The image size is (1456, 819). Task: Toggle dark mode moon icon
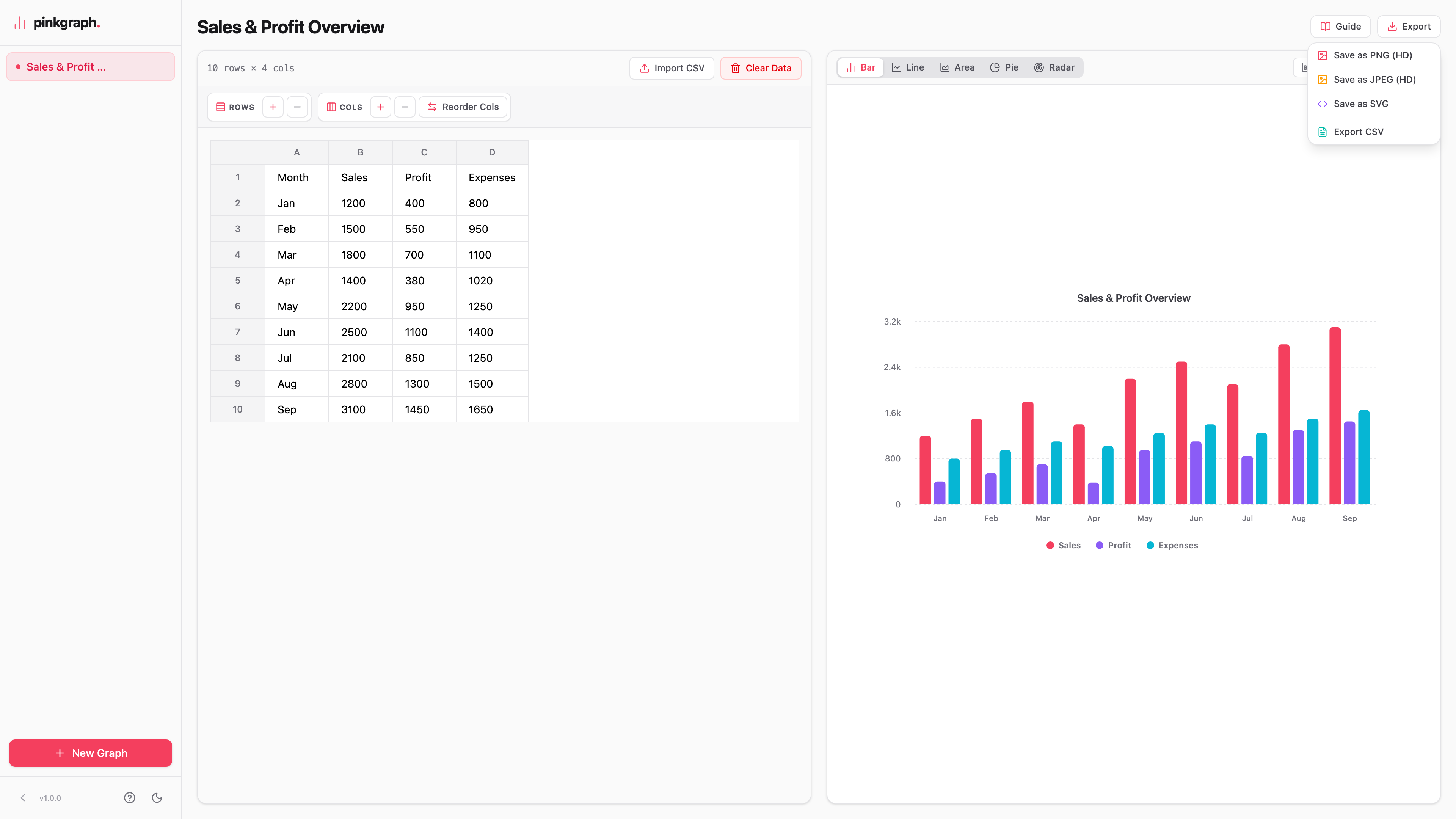tap(157, 797)
